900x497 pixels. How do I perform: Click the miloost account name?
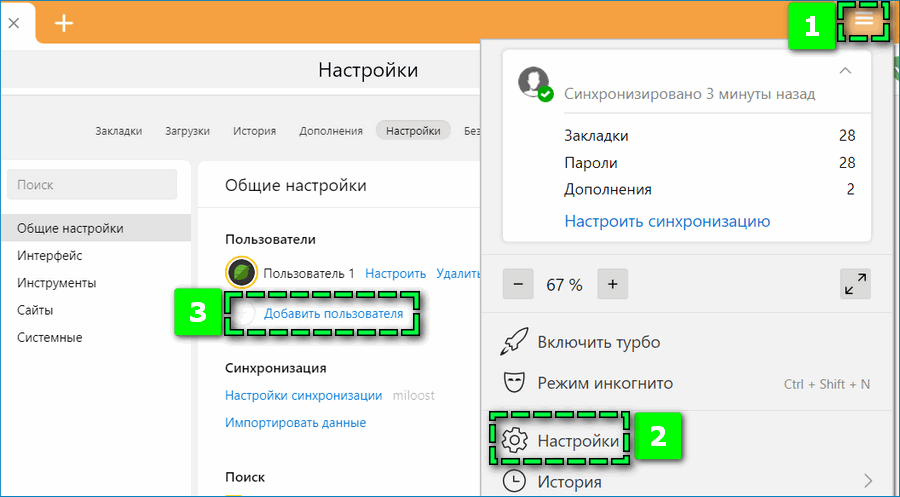tap(413, 395)
